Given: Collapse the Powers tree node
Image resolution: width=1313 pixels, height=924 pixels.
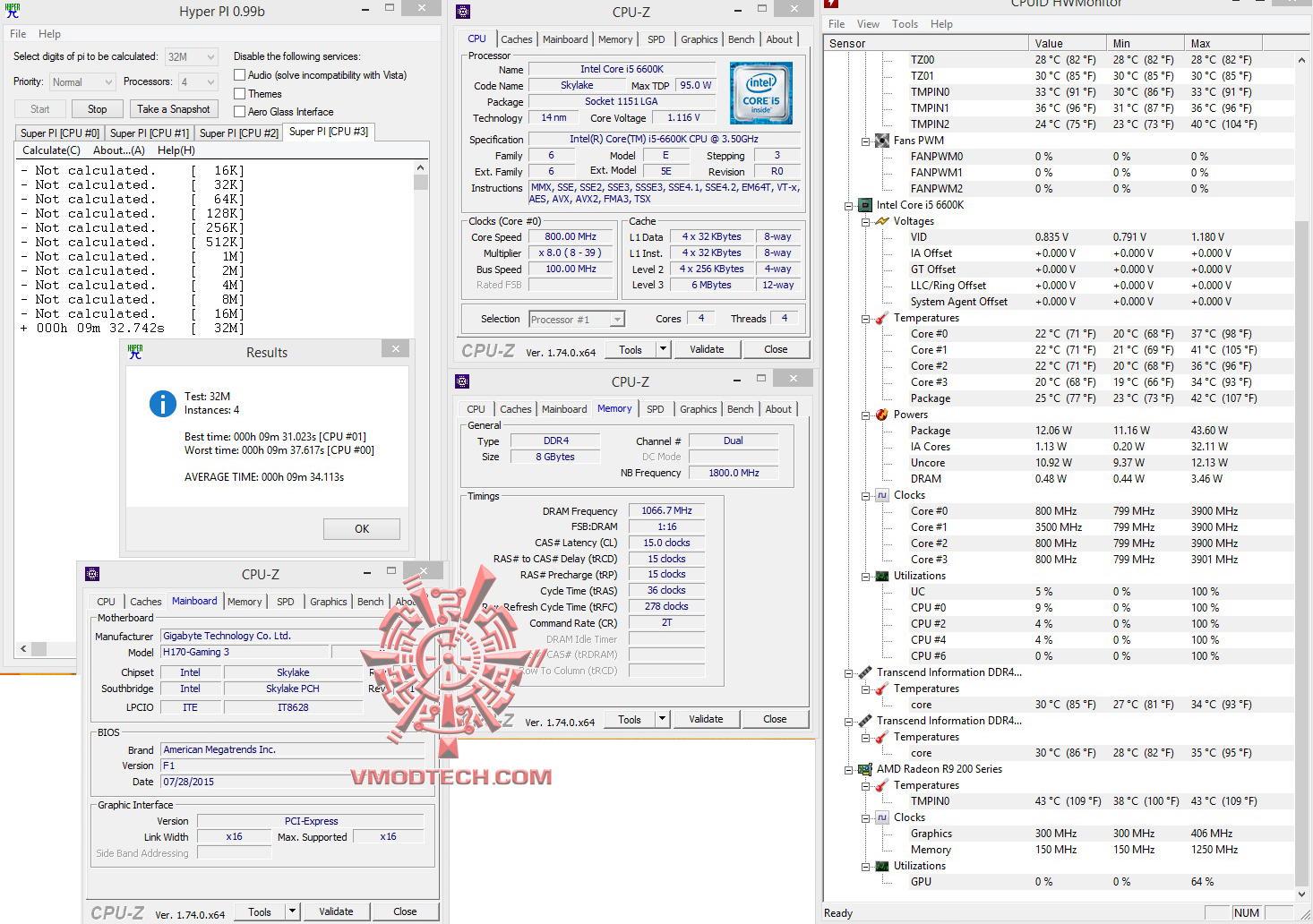Looking at the screenshot, I should [865, 415].
